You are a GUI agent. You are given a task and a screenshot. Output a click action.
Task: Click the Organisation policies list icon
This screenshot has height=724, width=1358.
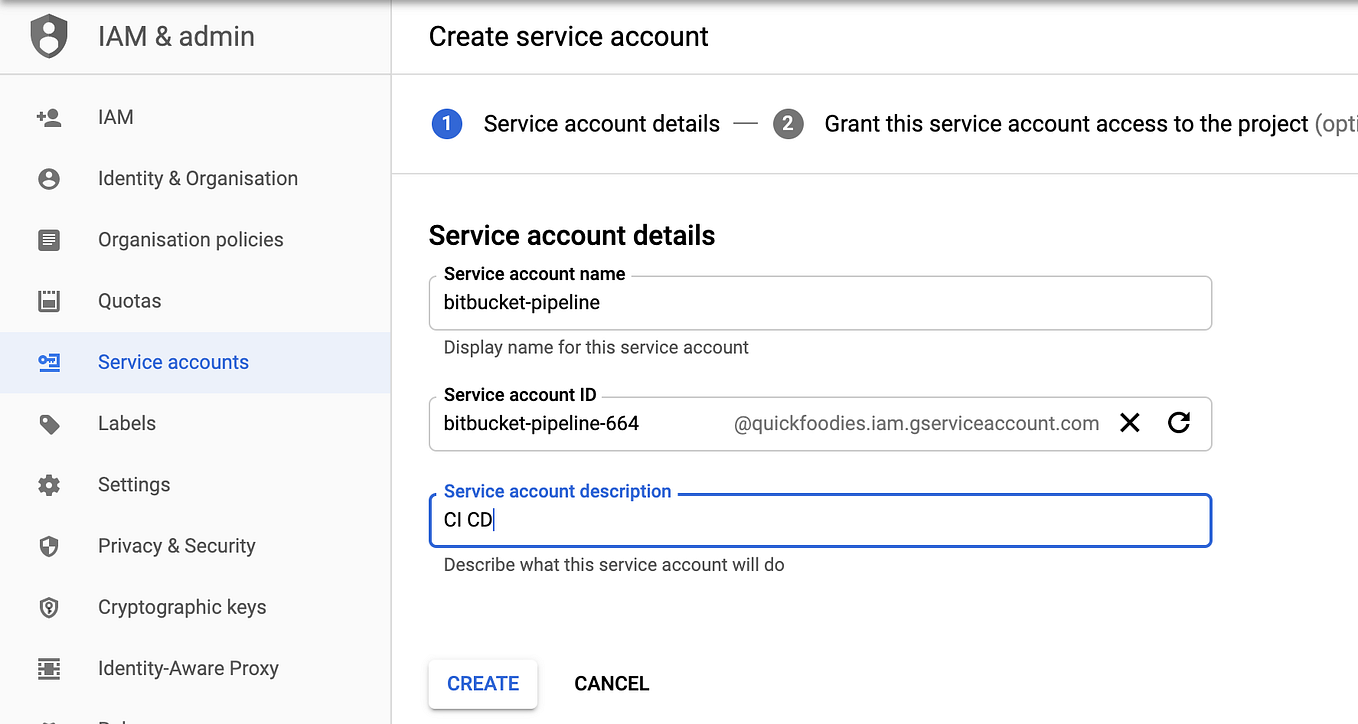(x=49, y=240)
